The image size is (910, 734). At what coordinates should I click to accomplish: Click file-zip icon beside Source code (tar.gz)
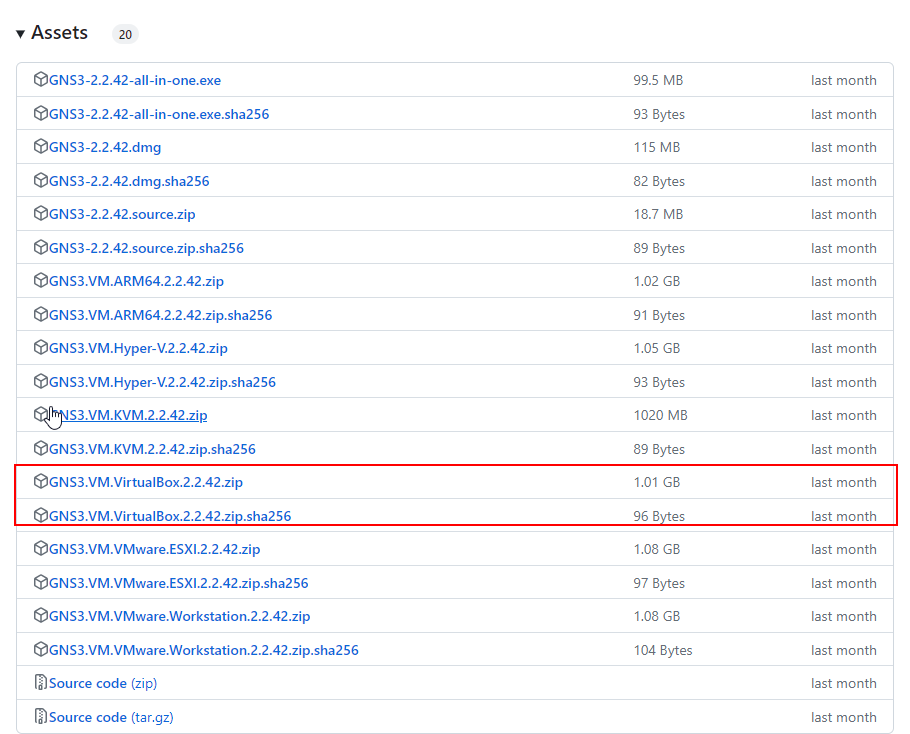[x=41, y=717]
